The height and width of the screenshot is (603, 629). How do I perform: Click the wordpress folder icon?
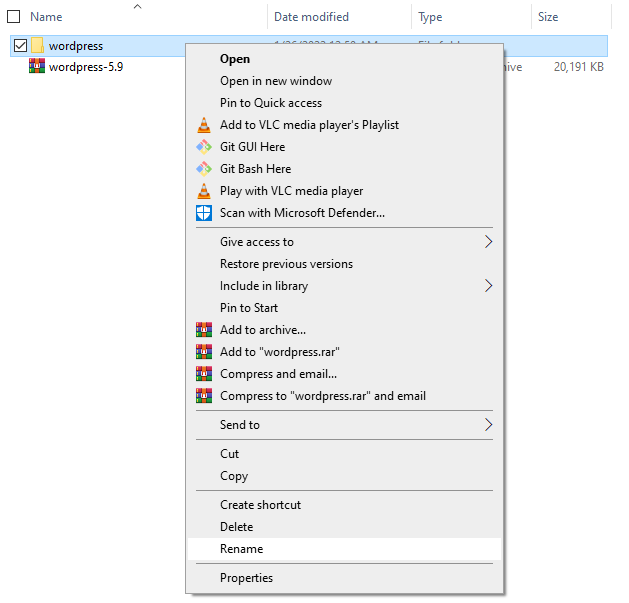tap(37, 45)
